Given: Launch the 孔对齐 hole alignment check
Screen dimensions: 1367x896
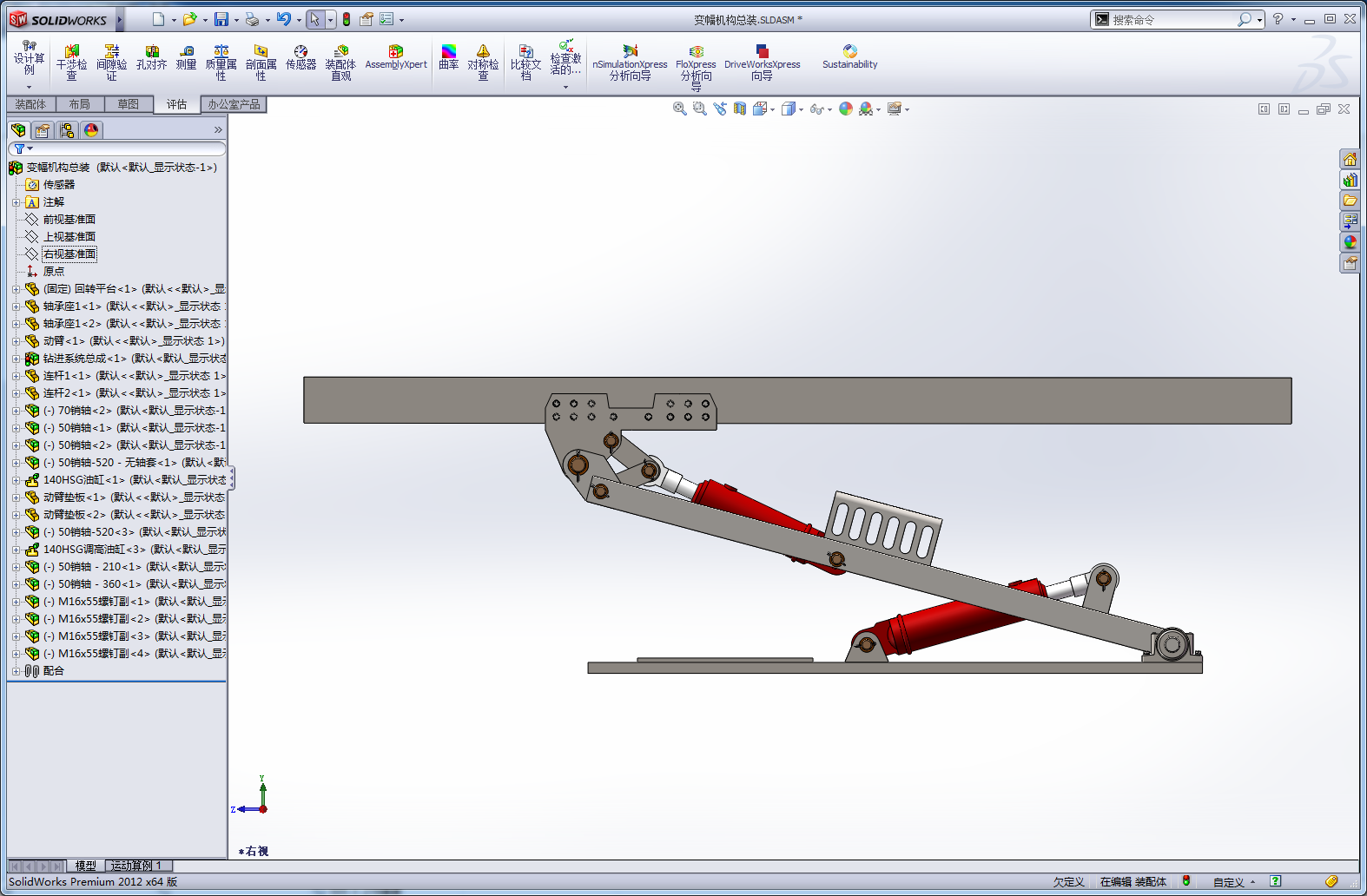Looking at the screenshot, I should (151, 57).
